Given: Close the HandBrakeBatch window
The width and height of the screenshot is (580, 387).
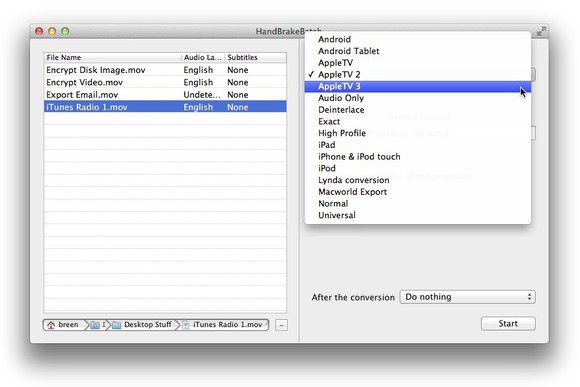Looking at the screenshot, I should 39,31.
